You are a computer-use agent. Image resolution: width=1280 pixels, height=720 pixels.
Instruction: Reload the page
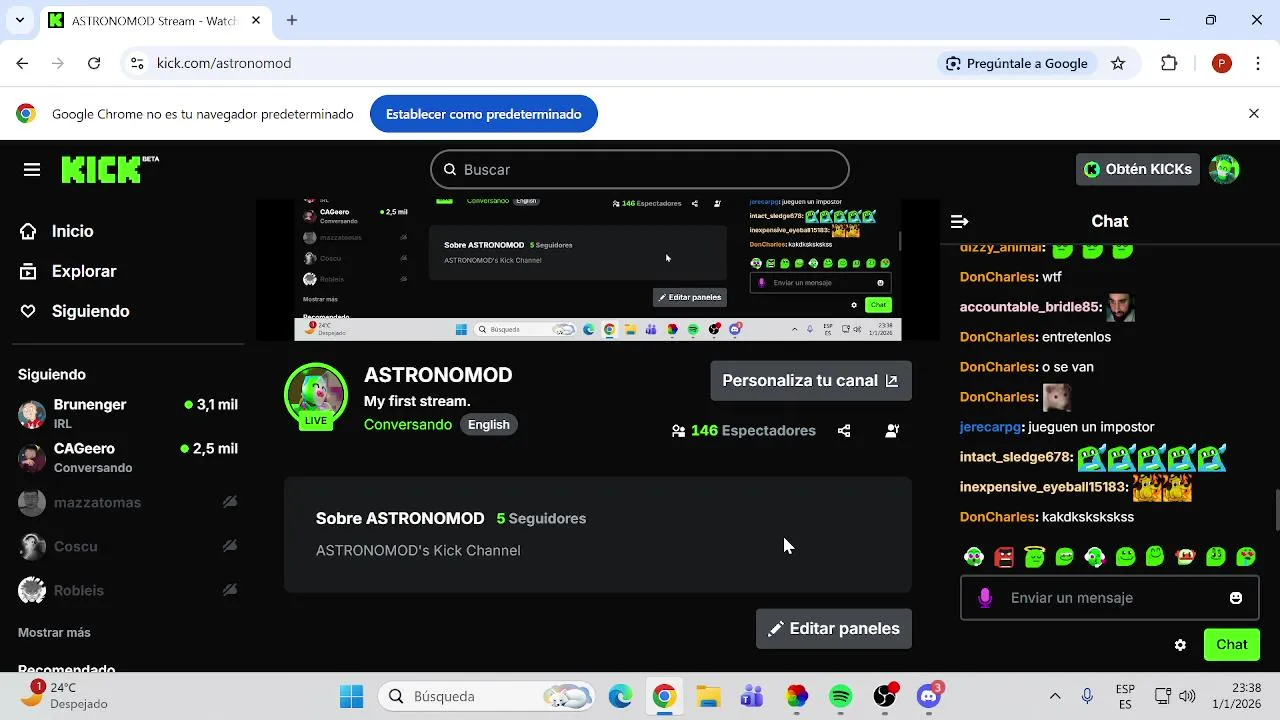click(x=94, y=63)
